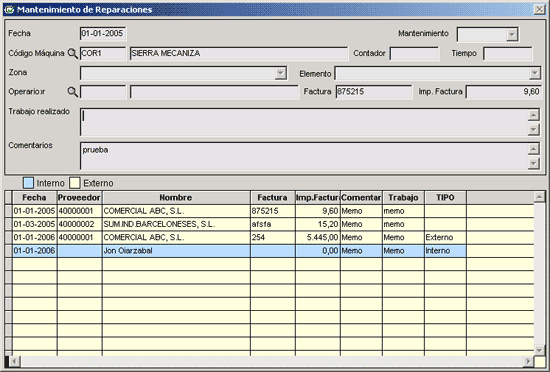Image resolution: width=550 pixels, height=372 pixels.
Task: Click the SIERRA MECANIZA description field
Action: [239, 54]
